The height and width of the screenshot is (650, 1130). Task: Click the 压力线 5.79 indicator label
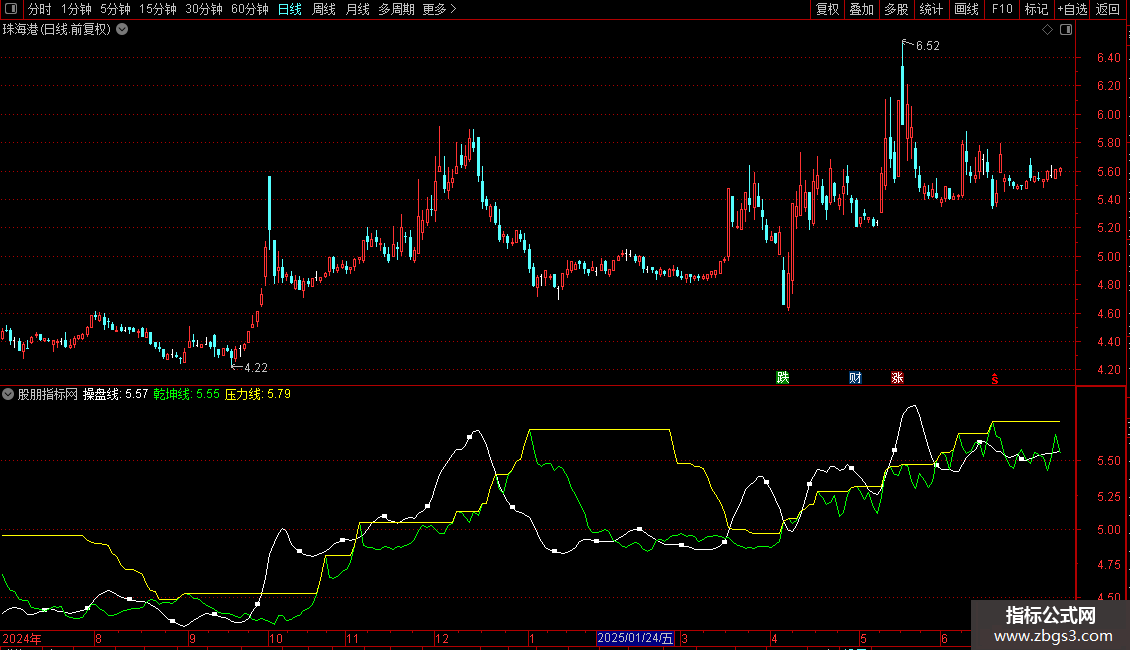[258, 394]
